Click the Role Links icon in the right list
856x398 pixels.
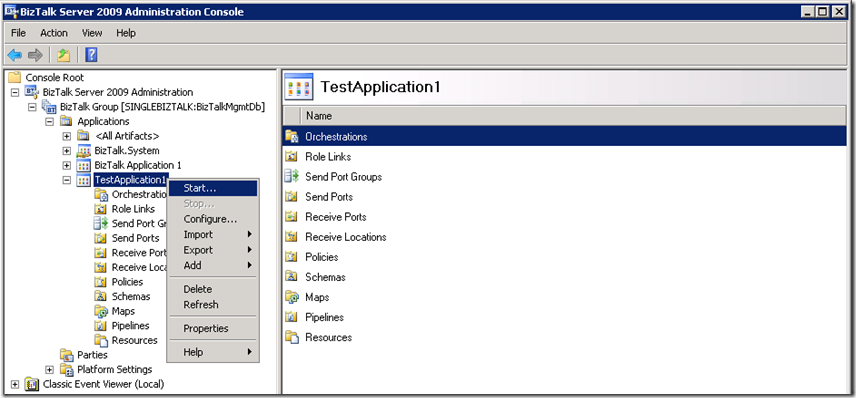(x=292, y=157)
